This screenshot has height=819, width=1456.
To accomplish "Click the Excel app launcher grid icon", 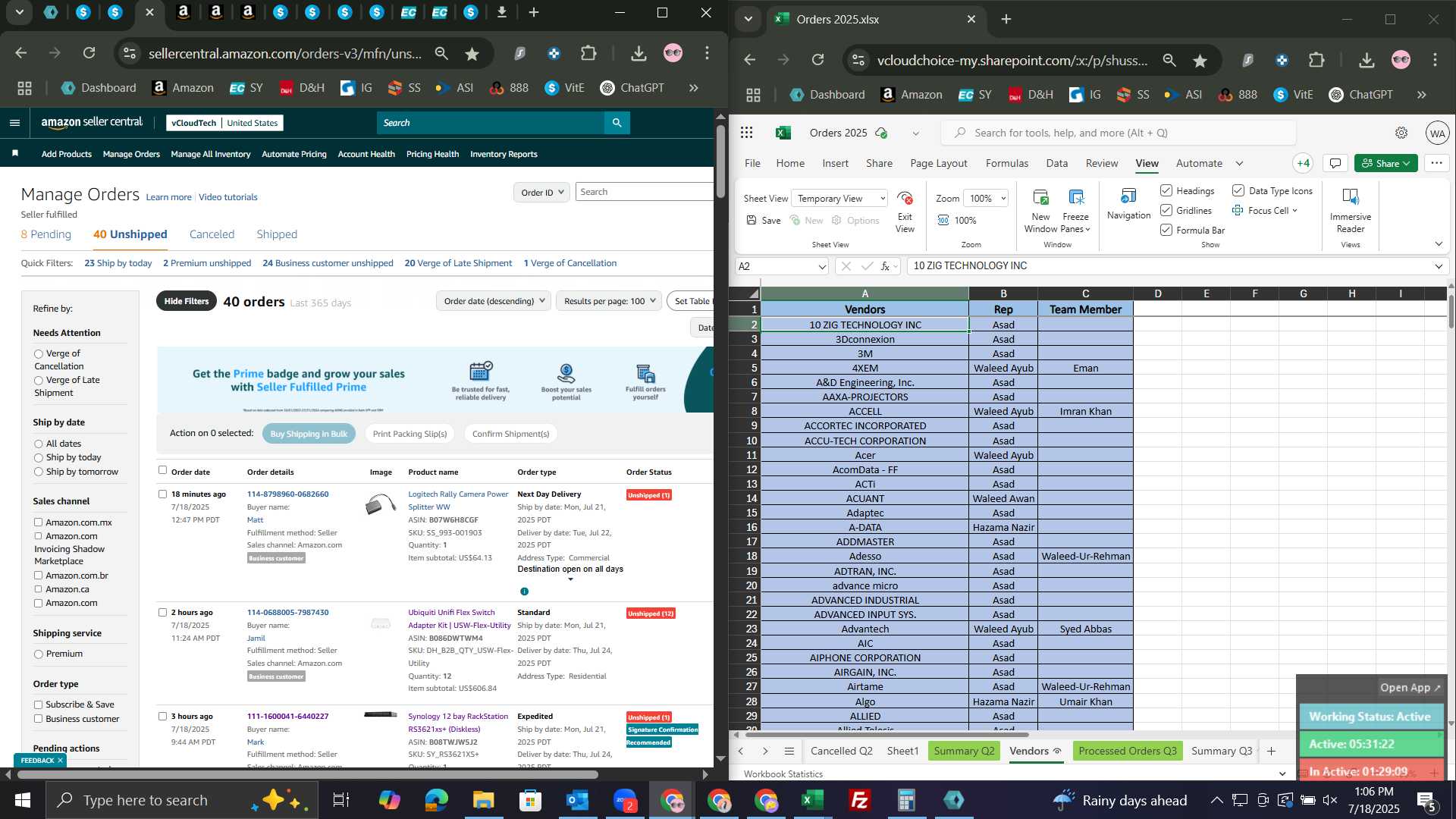I will (x=746, y=133).
